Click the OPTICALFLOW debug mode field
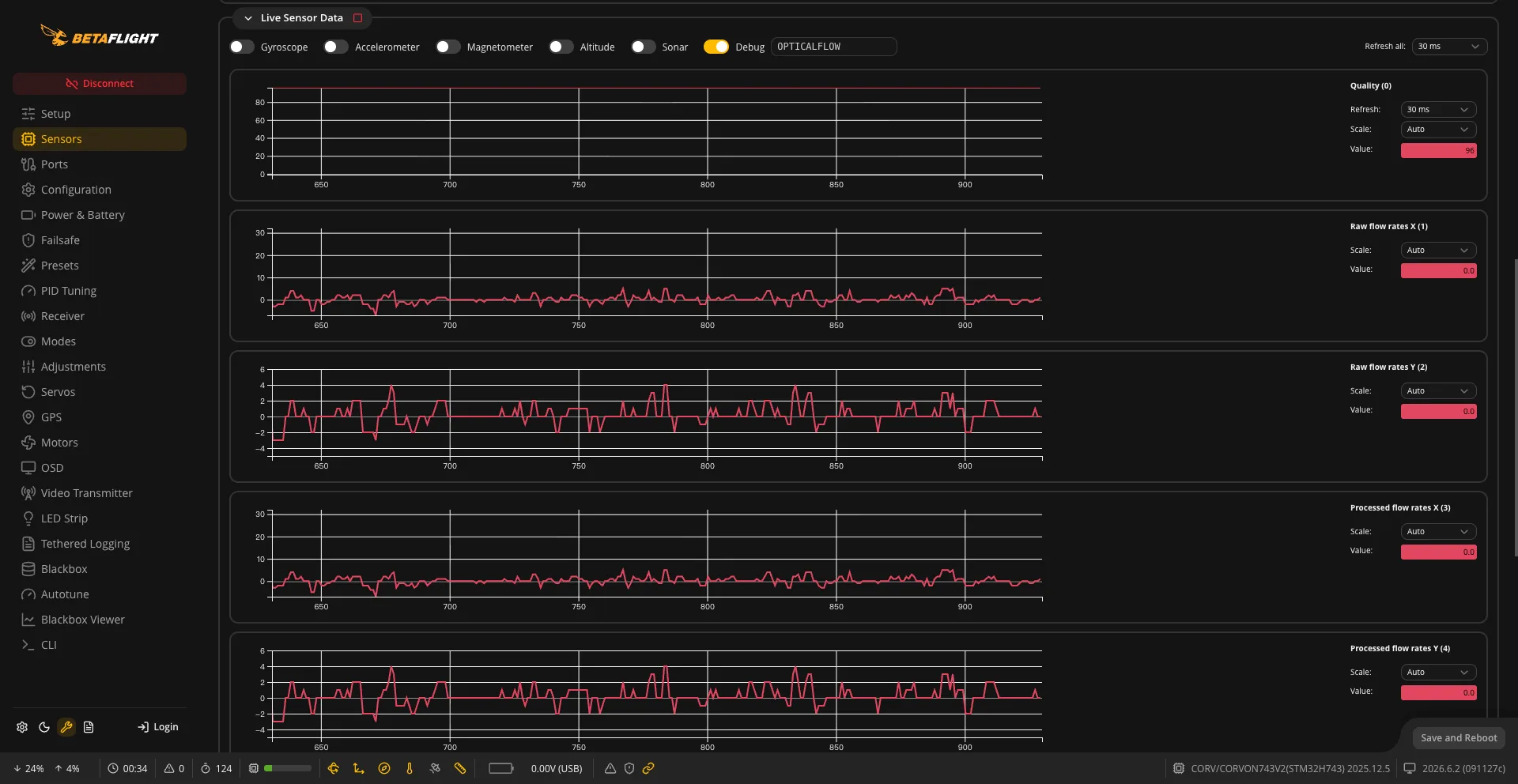The height and width of the screenshot is (784, 1518). pyautogui.click(x=833, y=47)
